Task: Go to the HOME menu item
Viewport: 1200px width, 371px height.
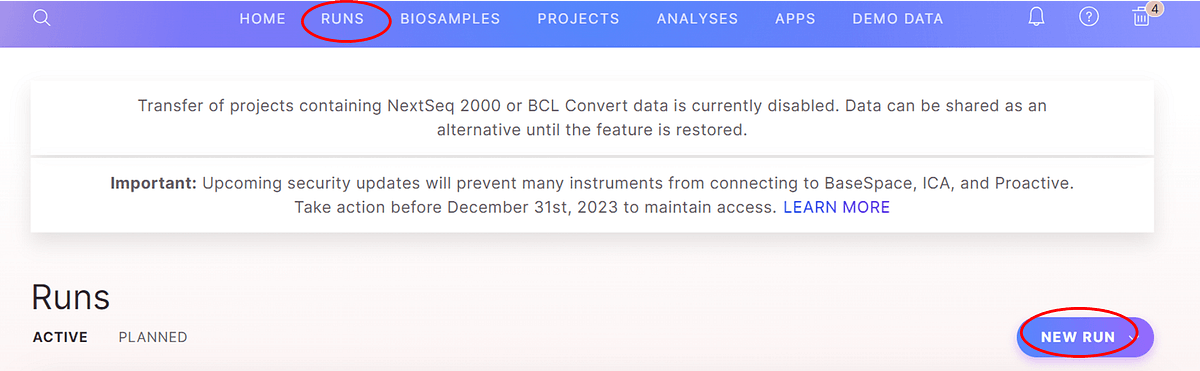Action: pyautogui.click(x=263, y=19)
